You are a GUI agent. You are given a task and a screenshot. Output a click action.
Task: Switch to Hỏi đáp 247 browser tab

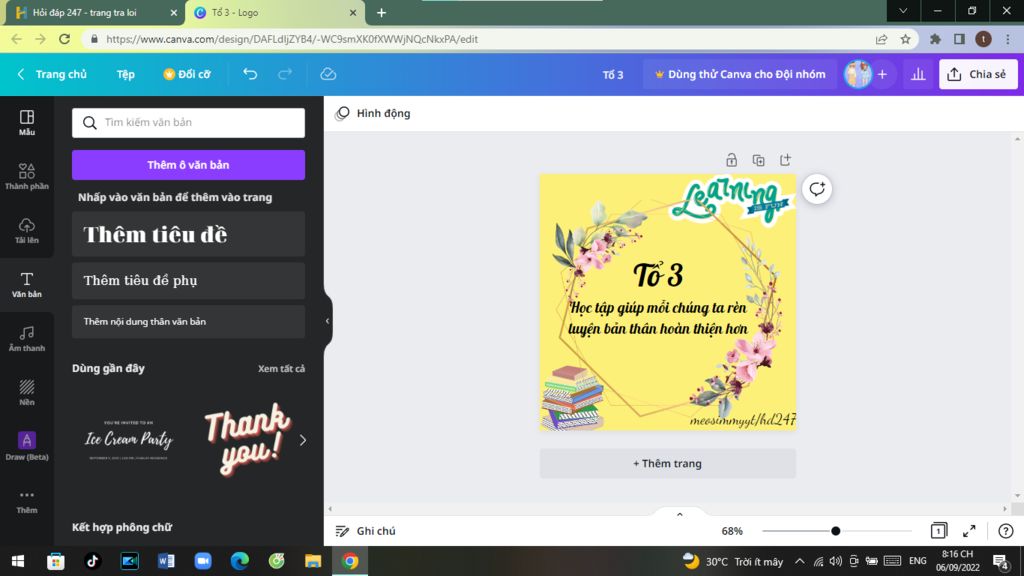coord(86,12)
